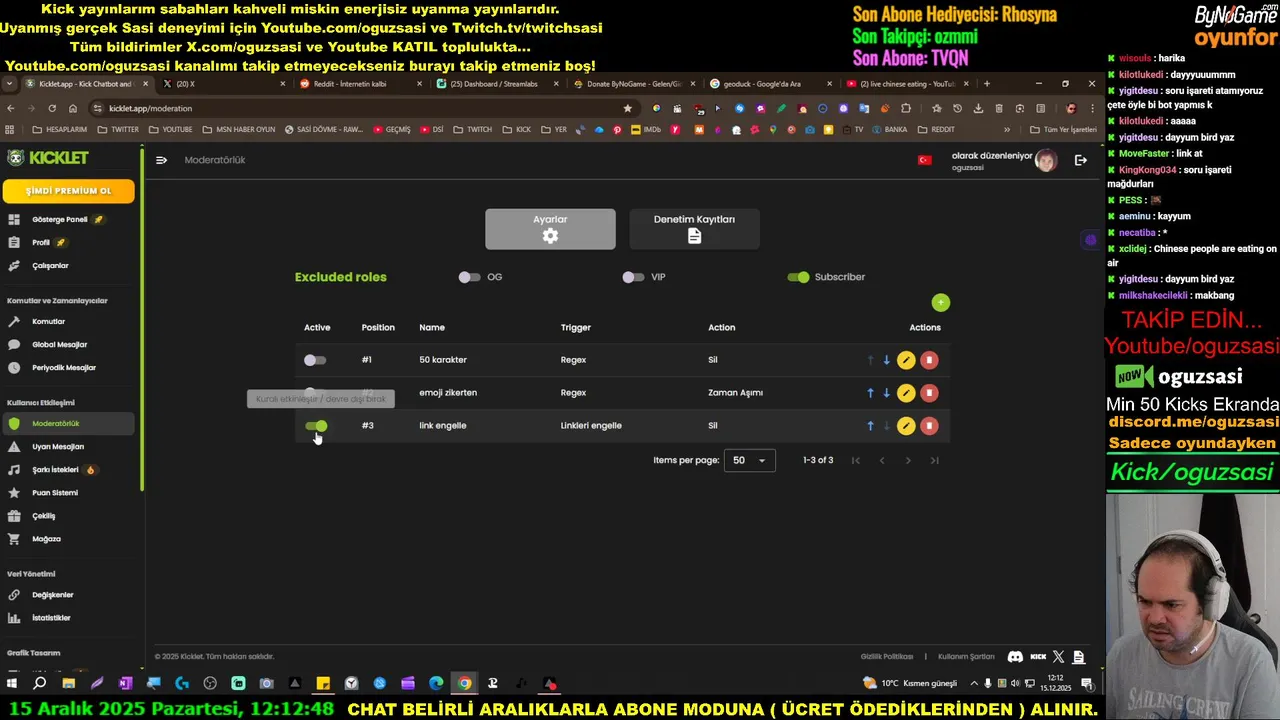1280x720 pixels.
Task: Toggle the OG excluded role switch
Action: coord(469,277)
